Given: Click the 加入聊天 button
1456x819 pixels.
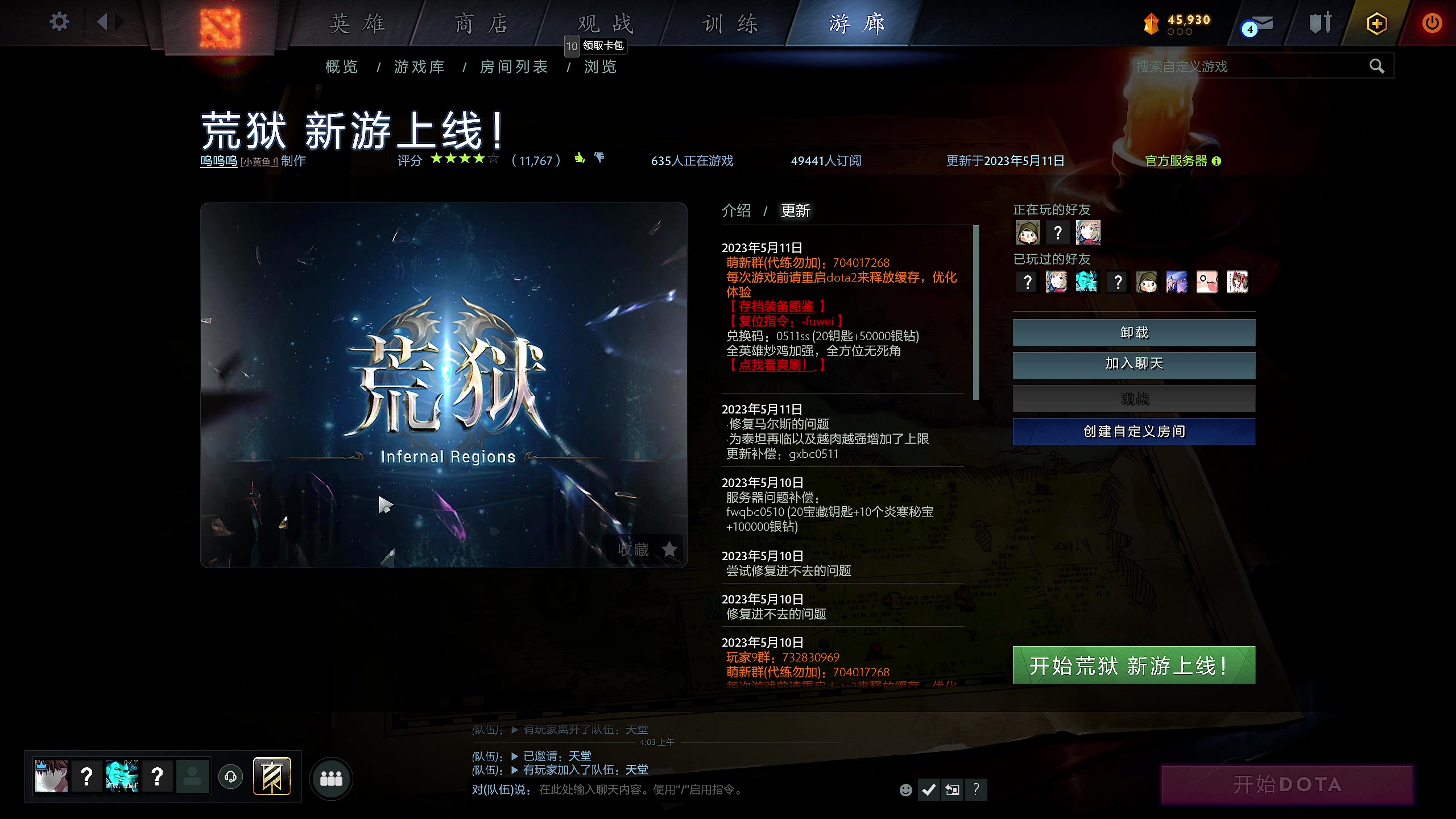Looking at the screenshot, I should tap(1134, 365).
